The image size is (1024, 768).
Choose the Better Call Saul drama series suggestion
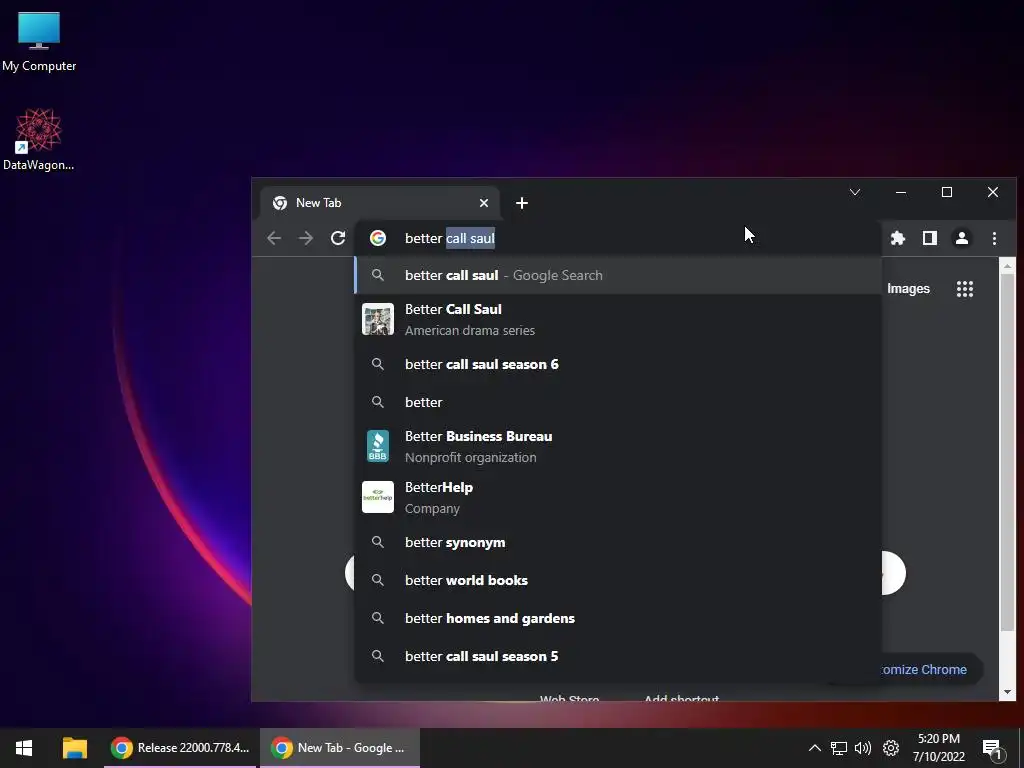click(618, 319)
